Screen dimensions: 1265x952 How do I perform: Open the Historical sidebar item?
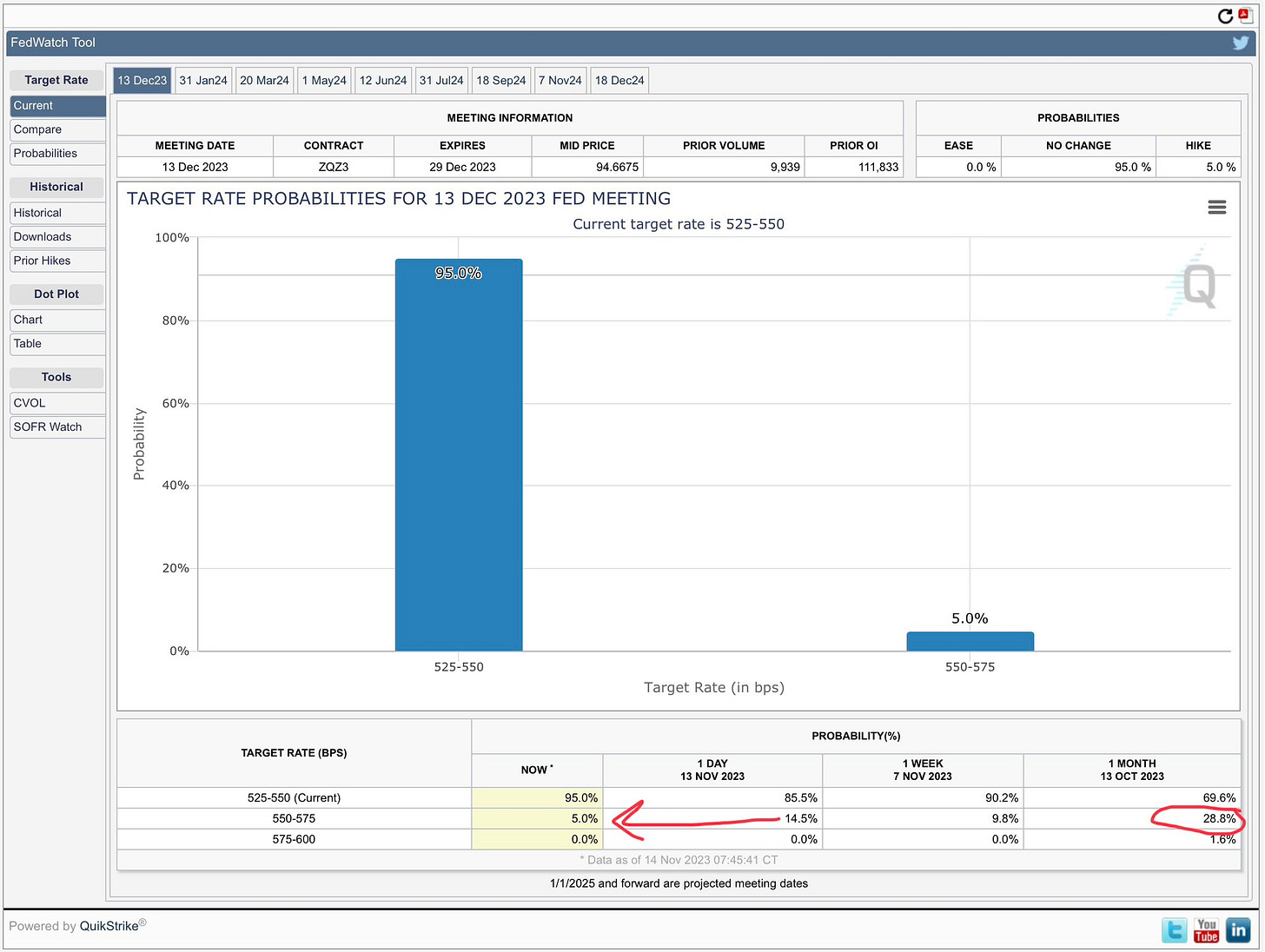tap(37, 213)
